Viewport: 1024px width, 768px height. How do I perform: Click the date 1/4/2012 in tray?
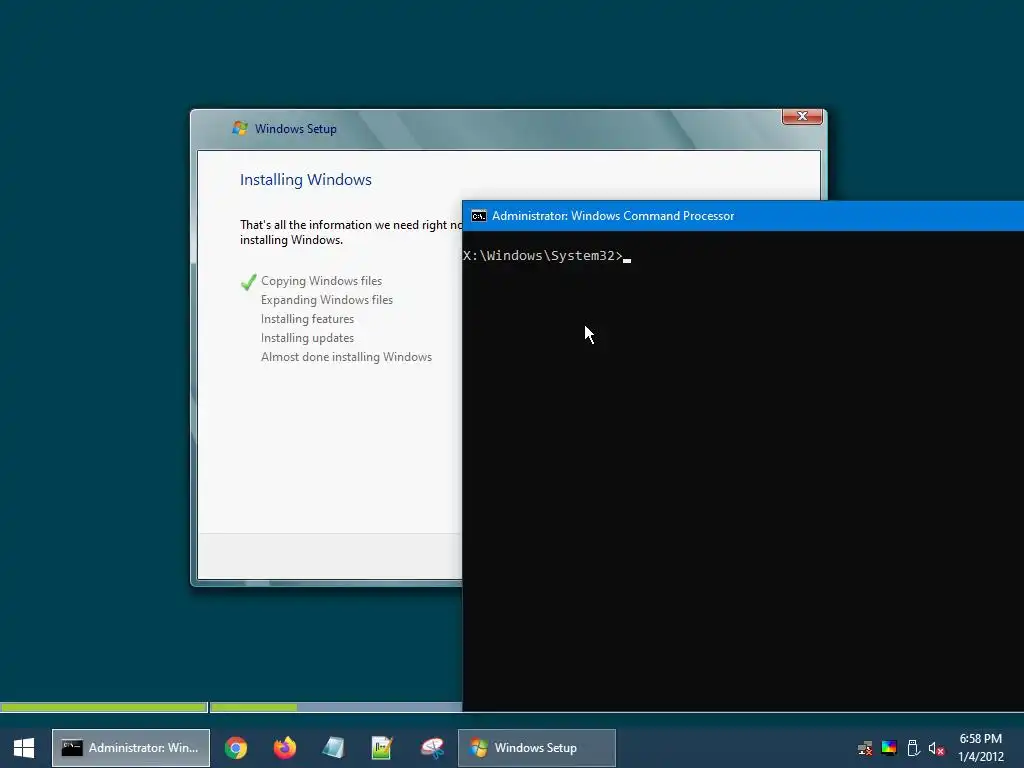pyautogui.click(x=980, y=757)
